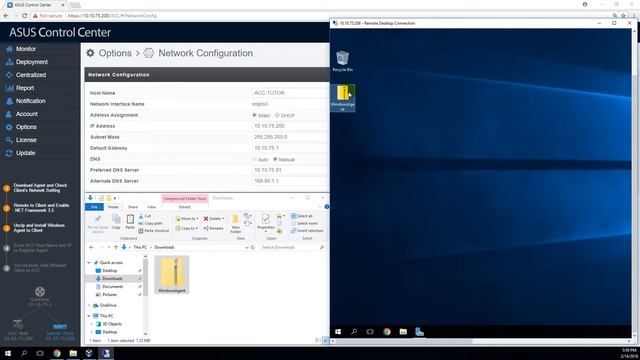640x360 pixels.
Task: Open the Move to dropdown
Action: [187, 219]
